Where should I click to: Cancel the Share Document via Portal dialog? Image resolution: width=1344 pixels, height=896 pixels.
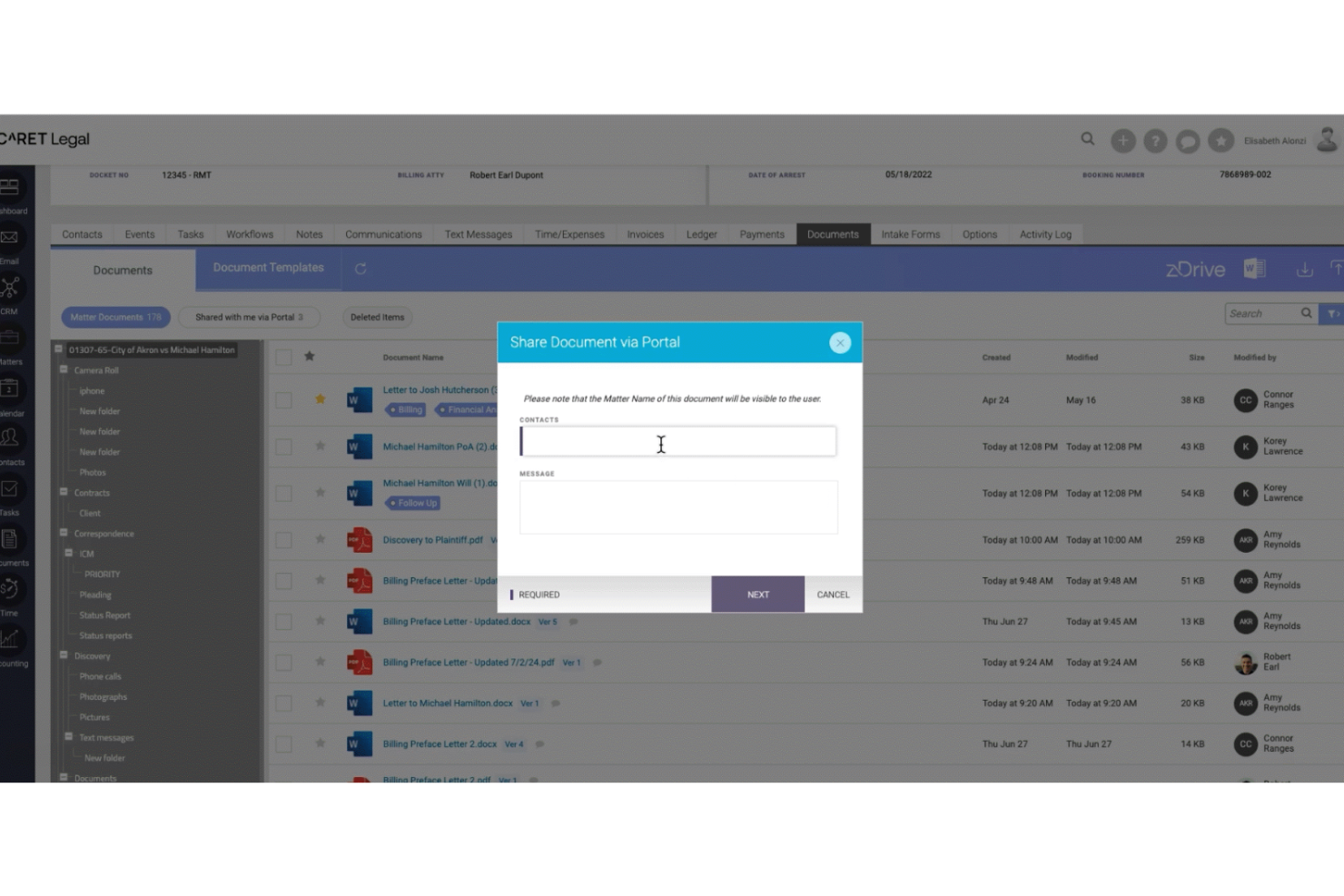(832, 595)
